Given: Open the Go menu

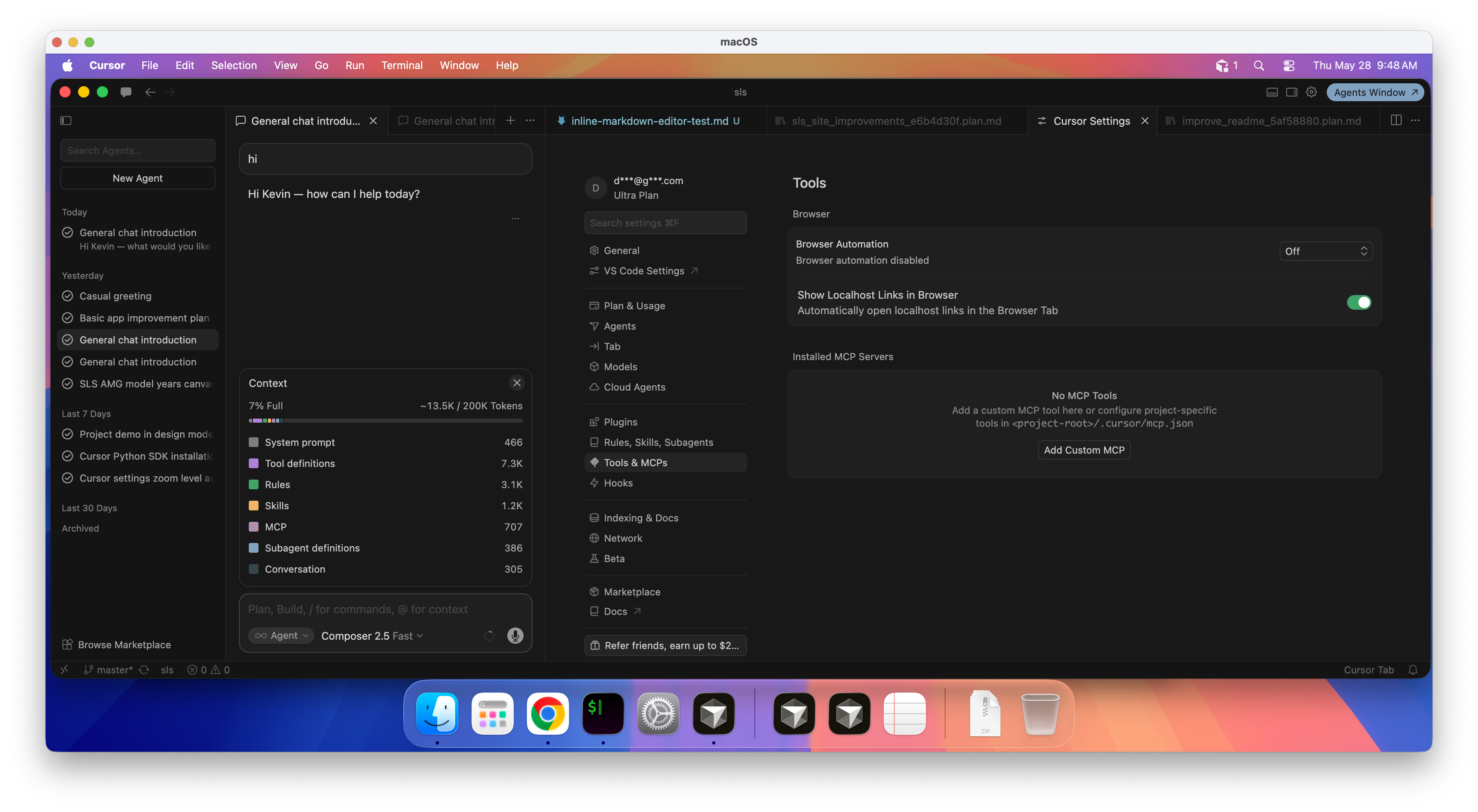Looking at the screenshot, I should 321,65.
